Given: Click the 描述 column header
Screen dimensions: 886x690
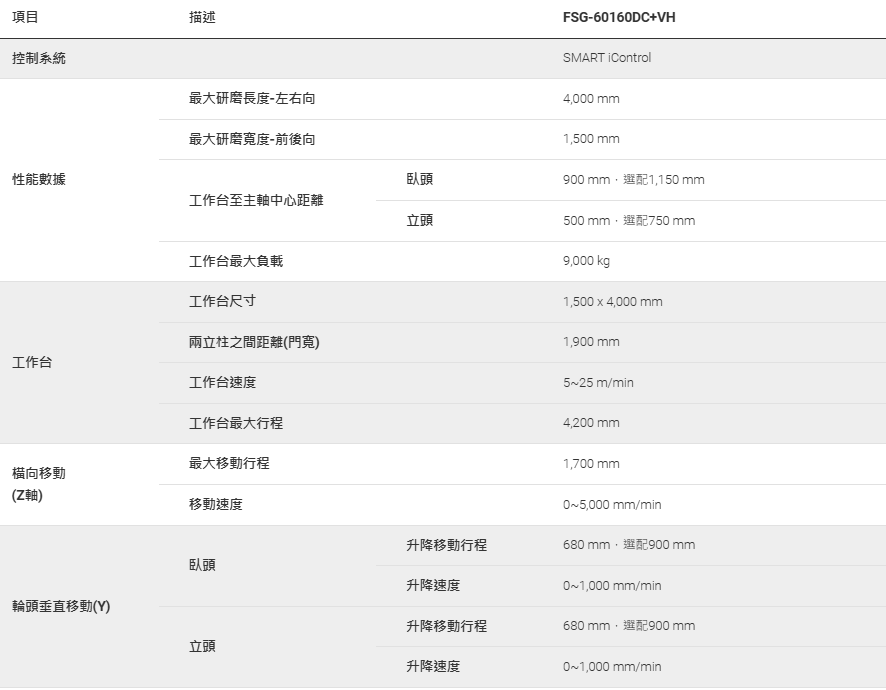Looking at the screenshot, I should [x=202, y=18].
